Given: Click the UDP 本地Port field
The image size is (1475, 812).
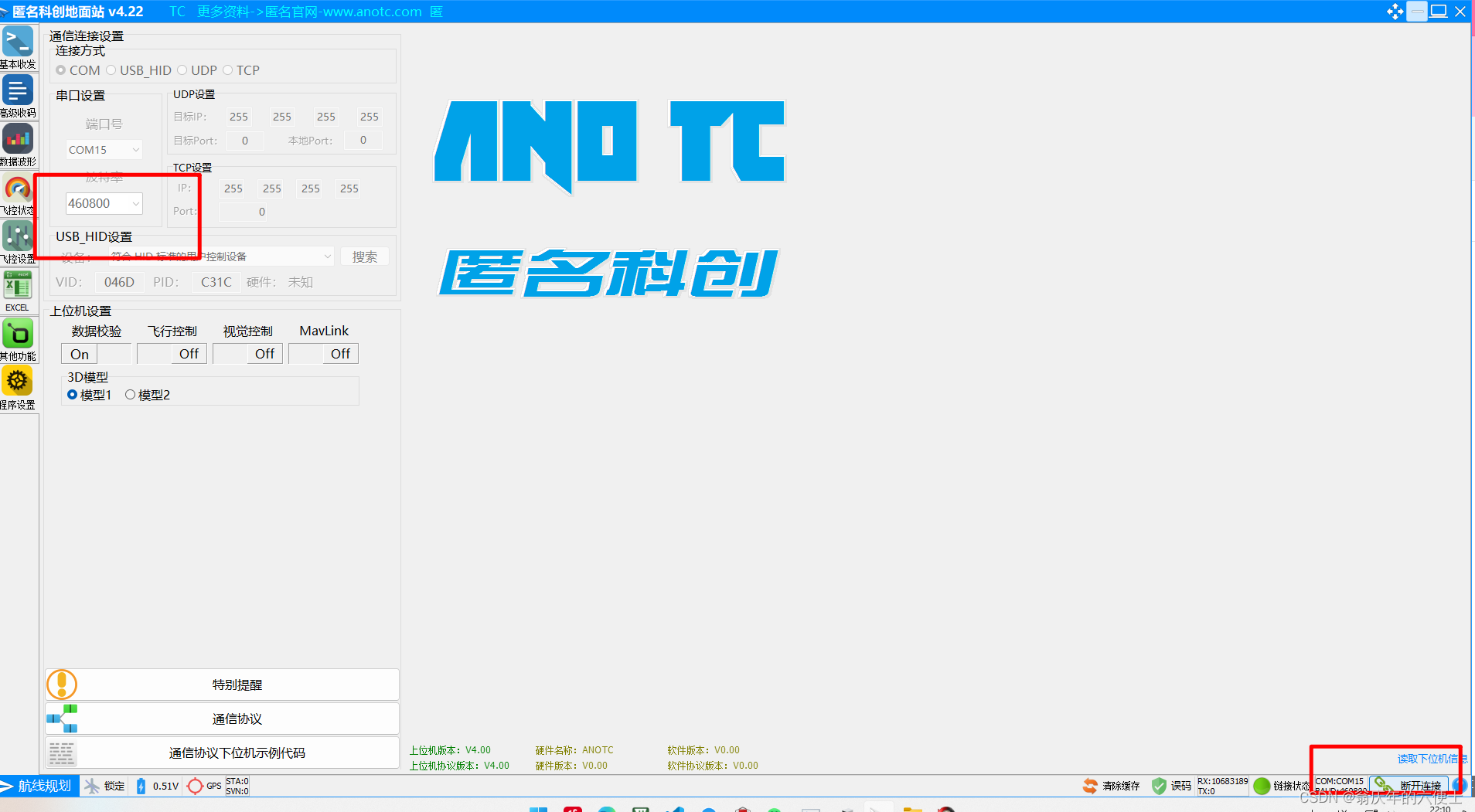Looking at the screenshot, I should click(x=363, y=140).
